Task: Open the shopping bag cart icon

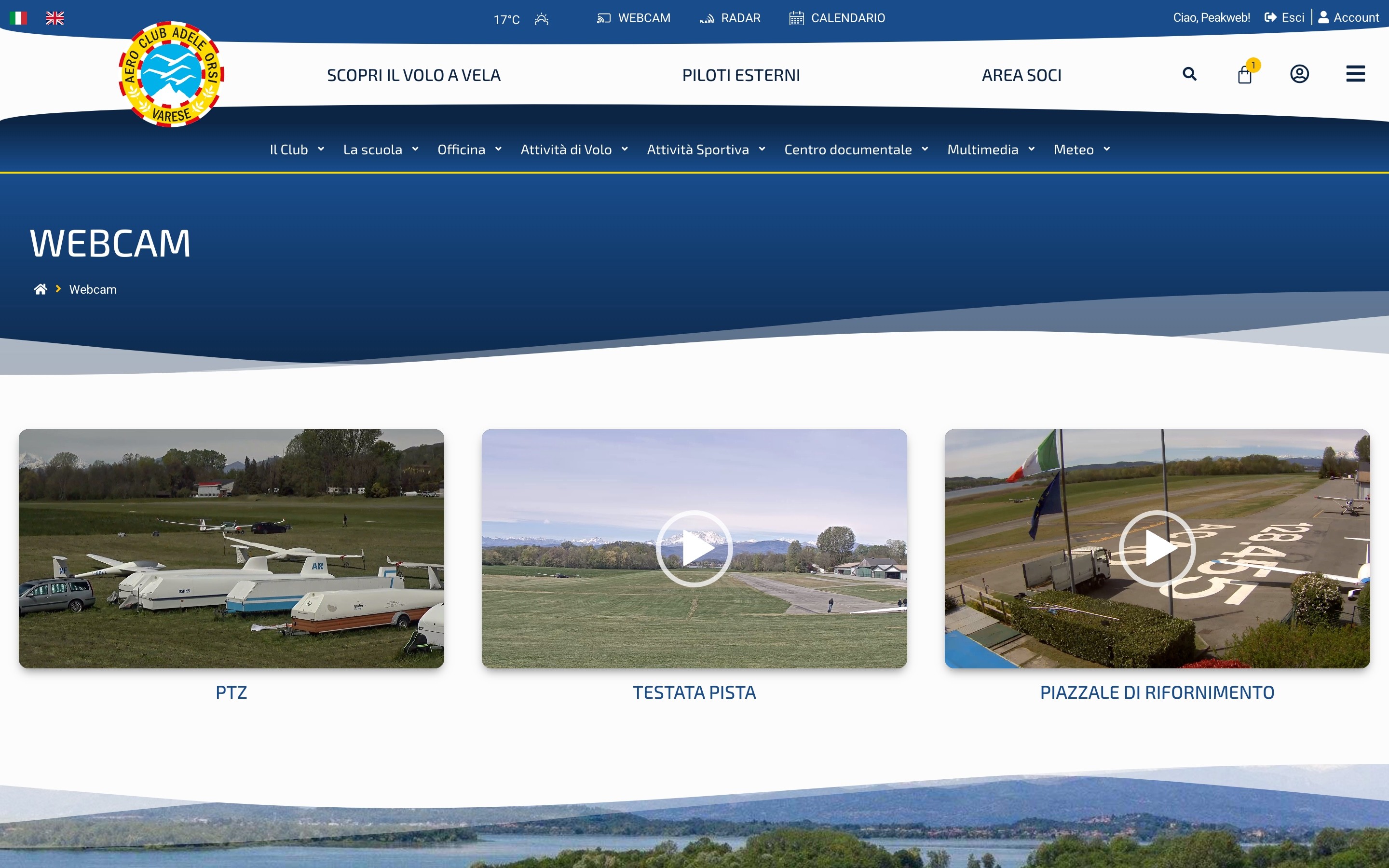Action: pyautogui.click(x=1245, y=75)
